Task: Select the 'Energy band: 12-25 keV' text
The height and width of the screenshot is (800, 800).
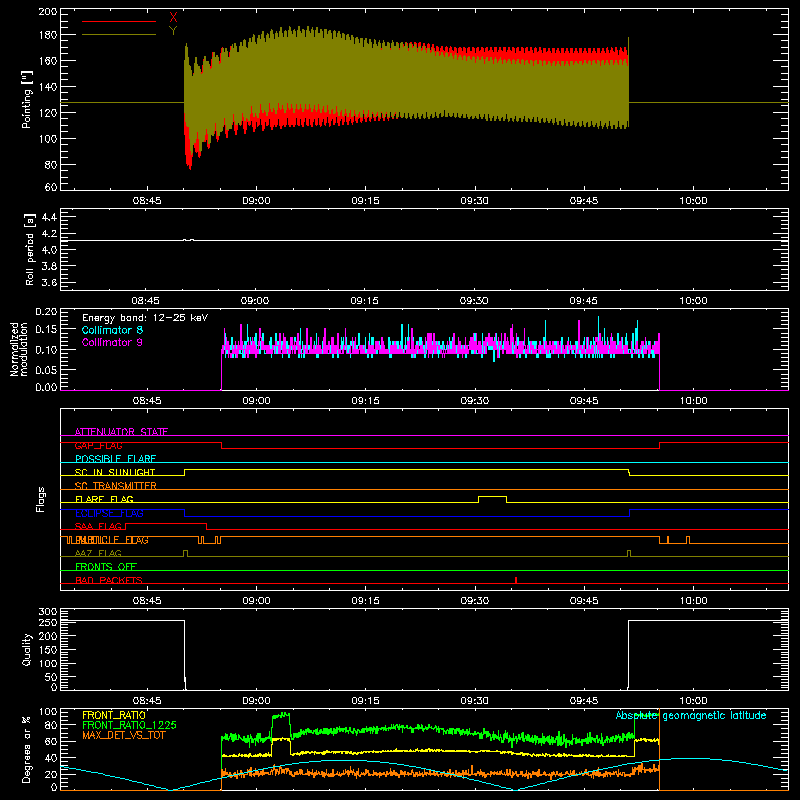Action: pos(145,318)
